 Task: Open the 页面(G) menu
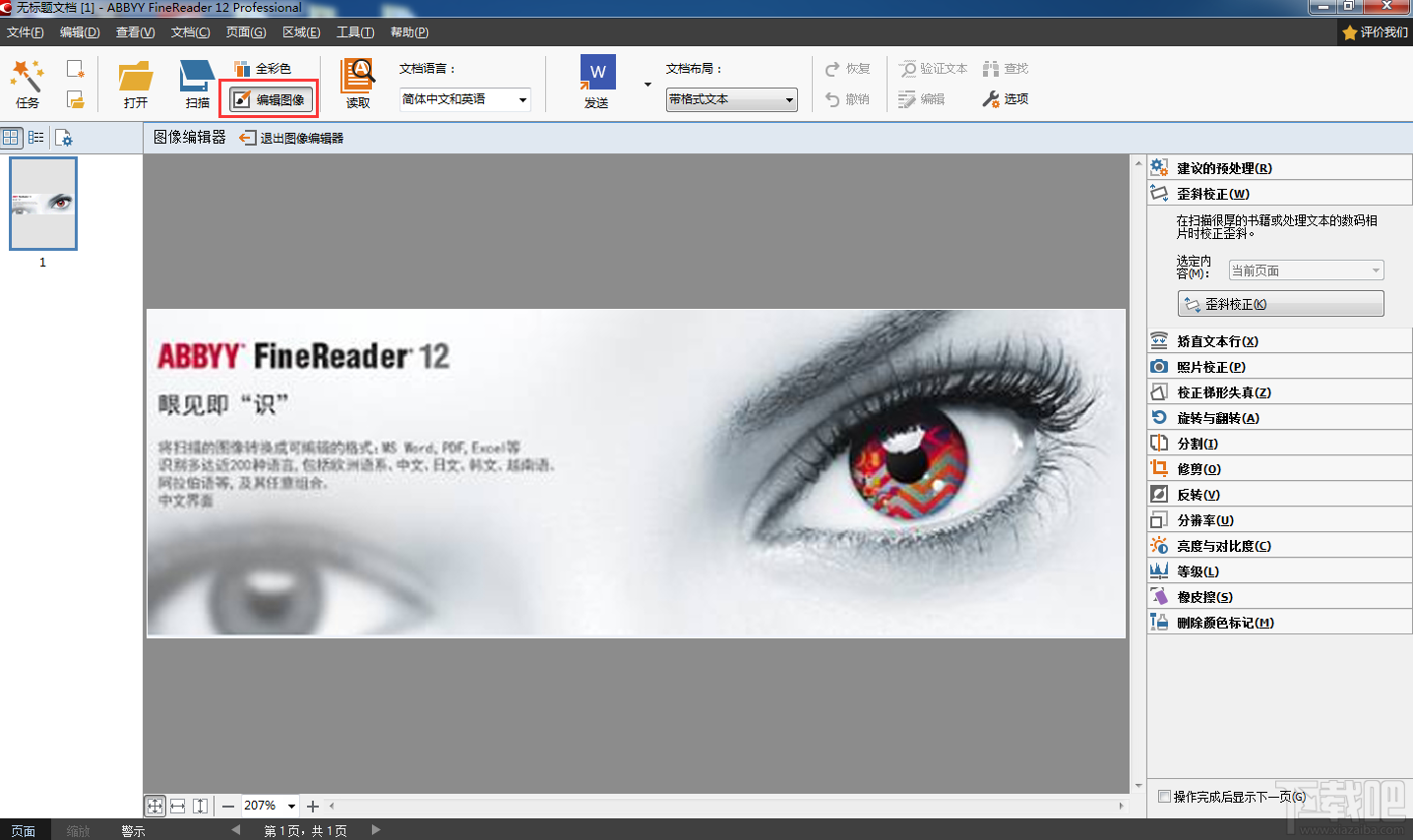(246, 32)
